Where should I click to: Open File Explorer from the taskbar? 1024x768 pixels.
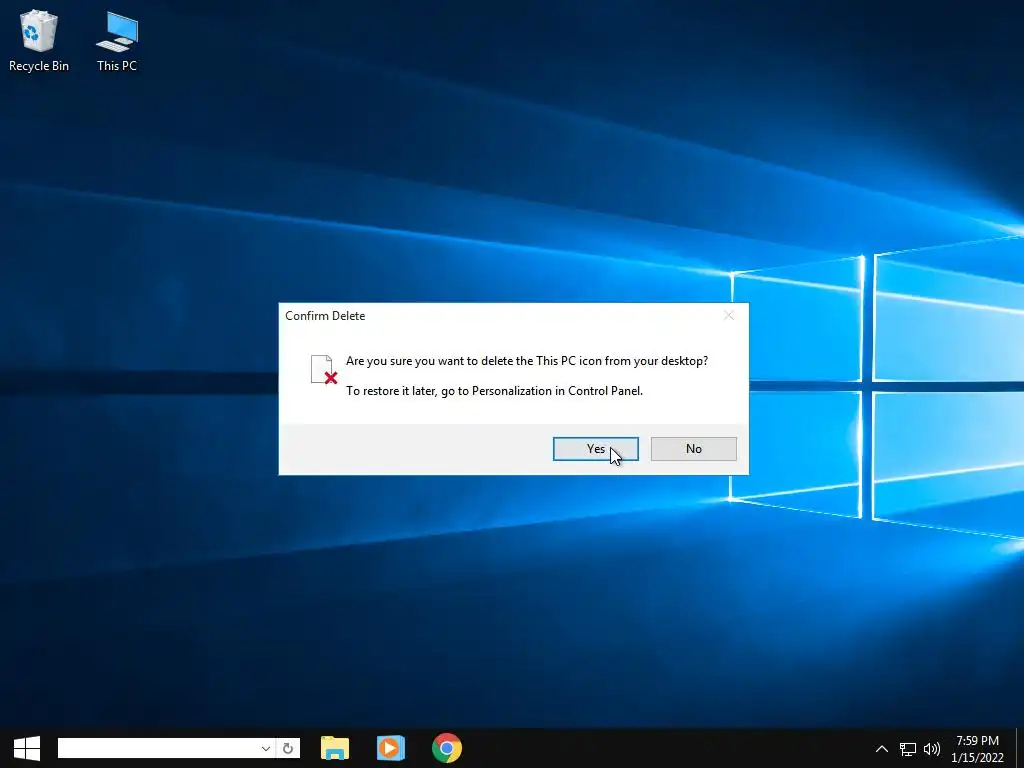[x=335, y=748]
